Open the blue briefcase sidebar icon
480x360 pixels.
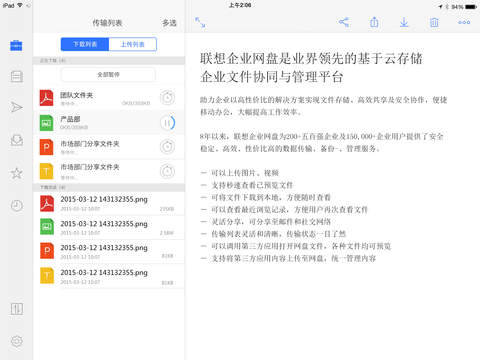click(x=16, y=45)
